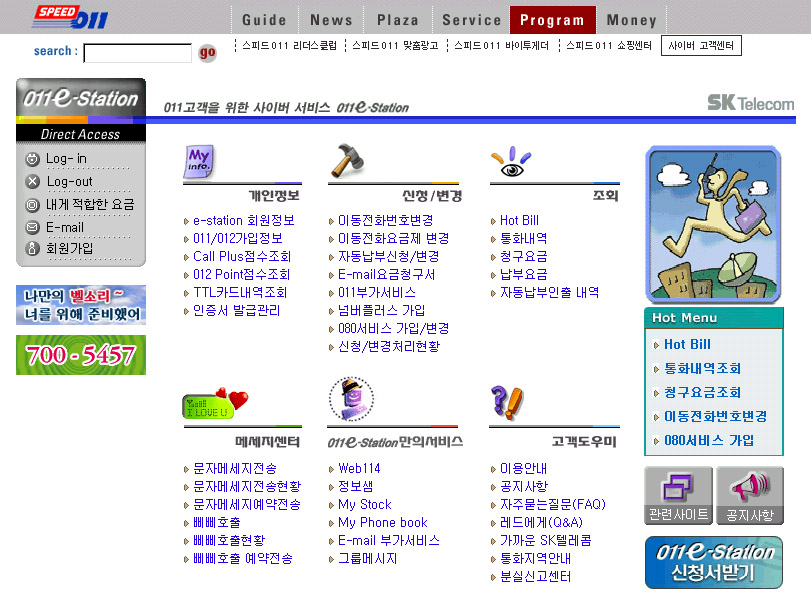811x601 pixels.
Task: Open 자동납부인출 내역 link
Action: (549, 293)
